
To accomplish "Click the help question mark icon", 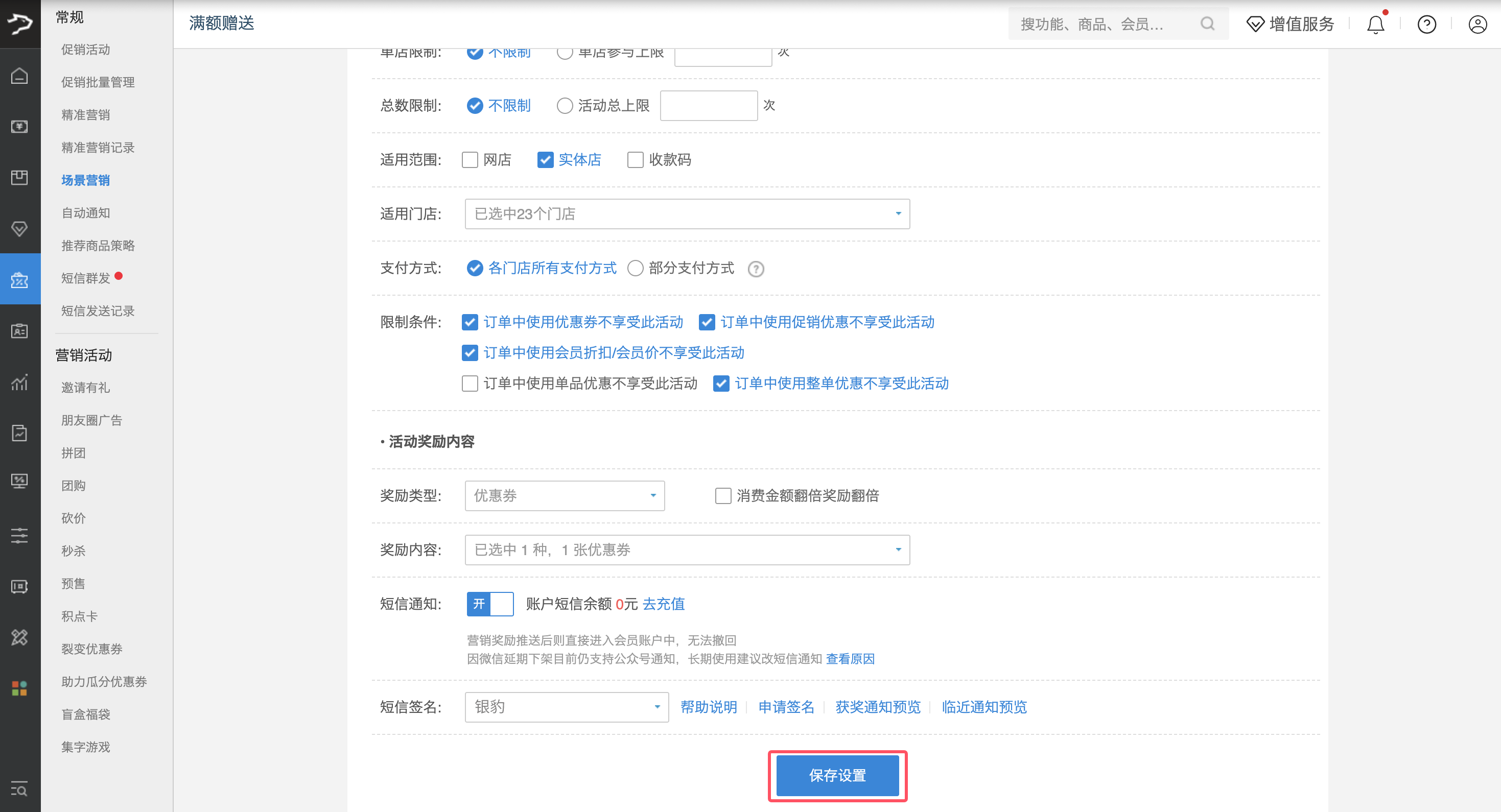I will tap(1426, 24).
